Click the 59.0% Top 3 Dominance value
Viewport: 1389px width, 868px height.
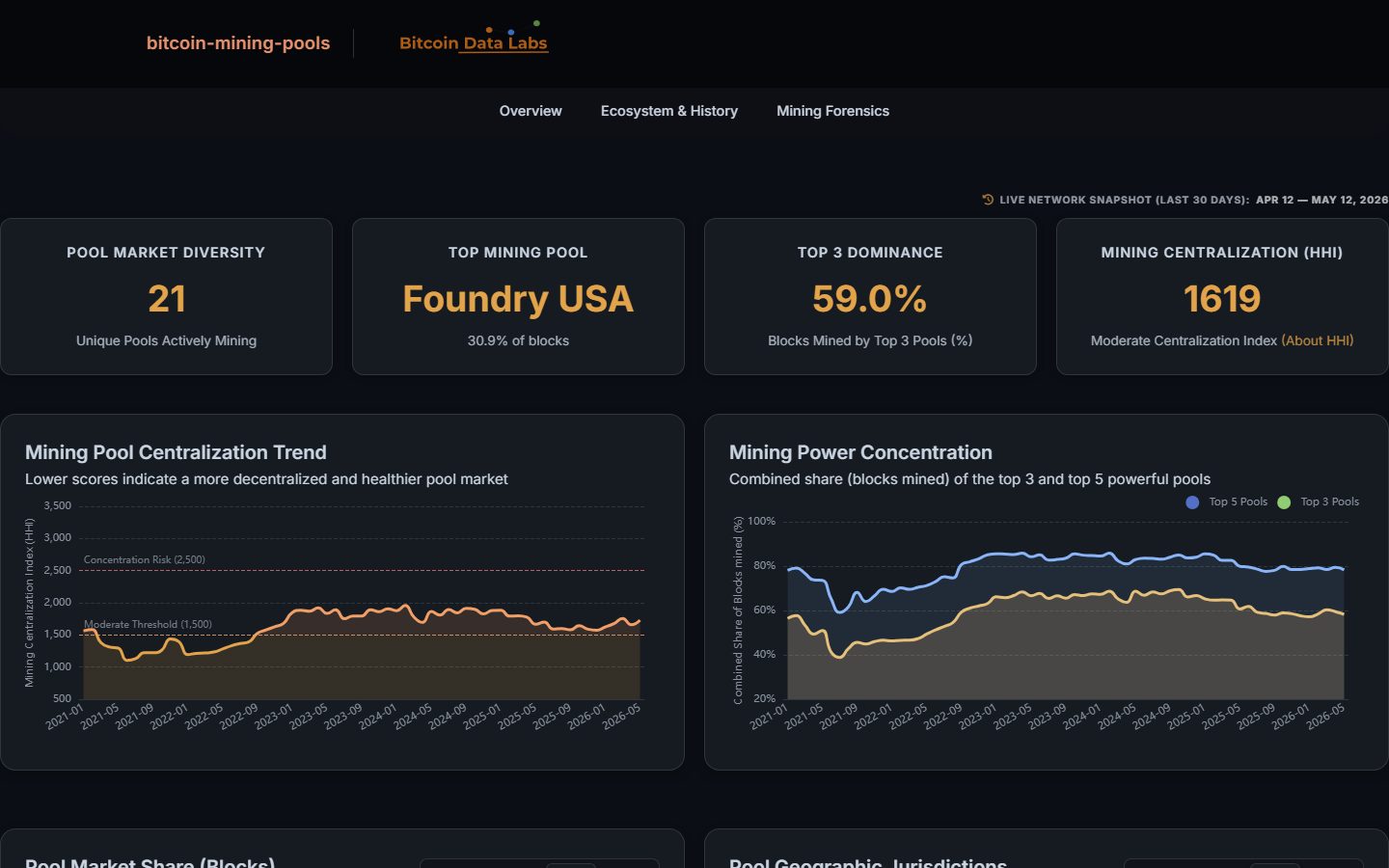tap(870, 299)
